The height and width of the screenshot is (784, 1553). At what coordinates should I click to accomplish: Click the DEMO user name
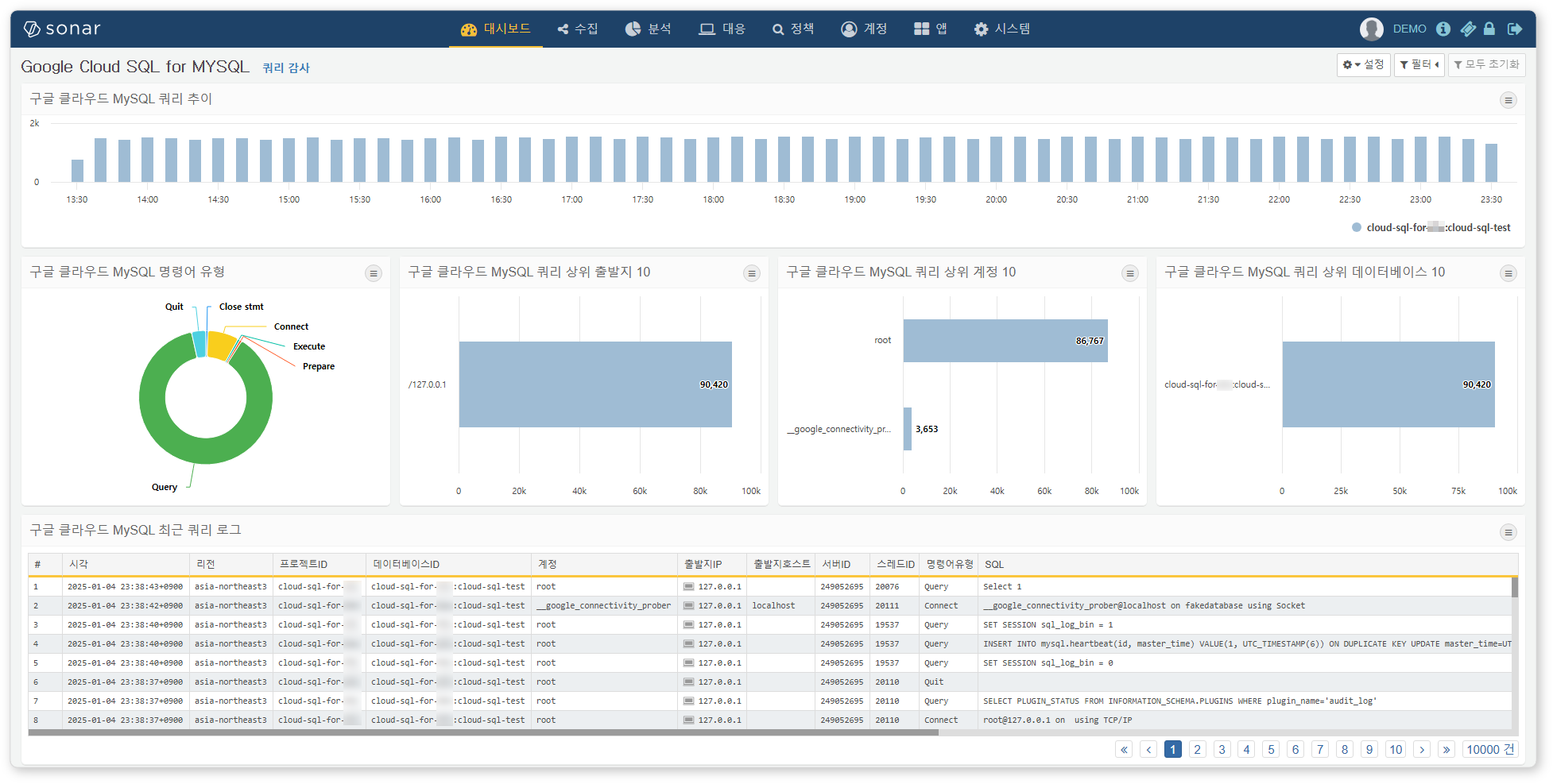(1409, 29)
